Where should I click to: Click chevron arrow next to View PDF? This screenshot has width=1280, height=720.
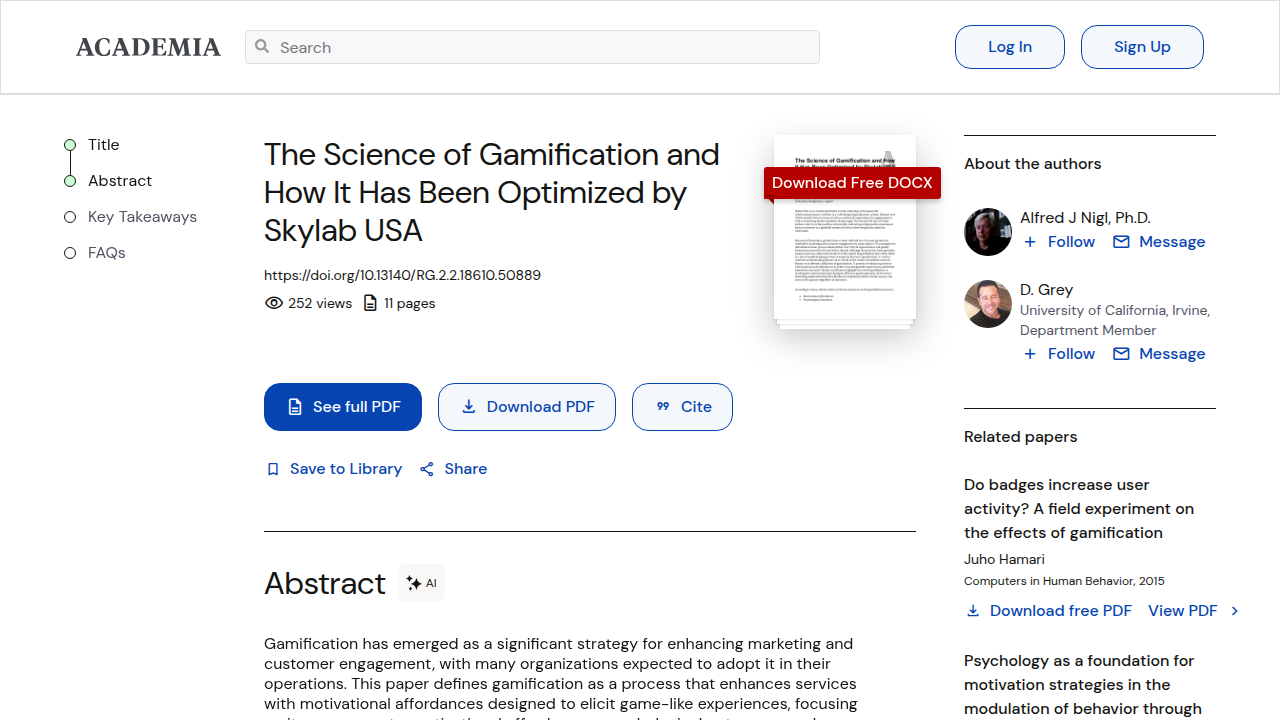1235,611
